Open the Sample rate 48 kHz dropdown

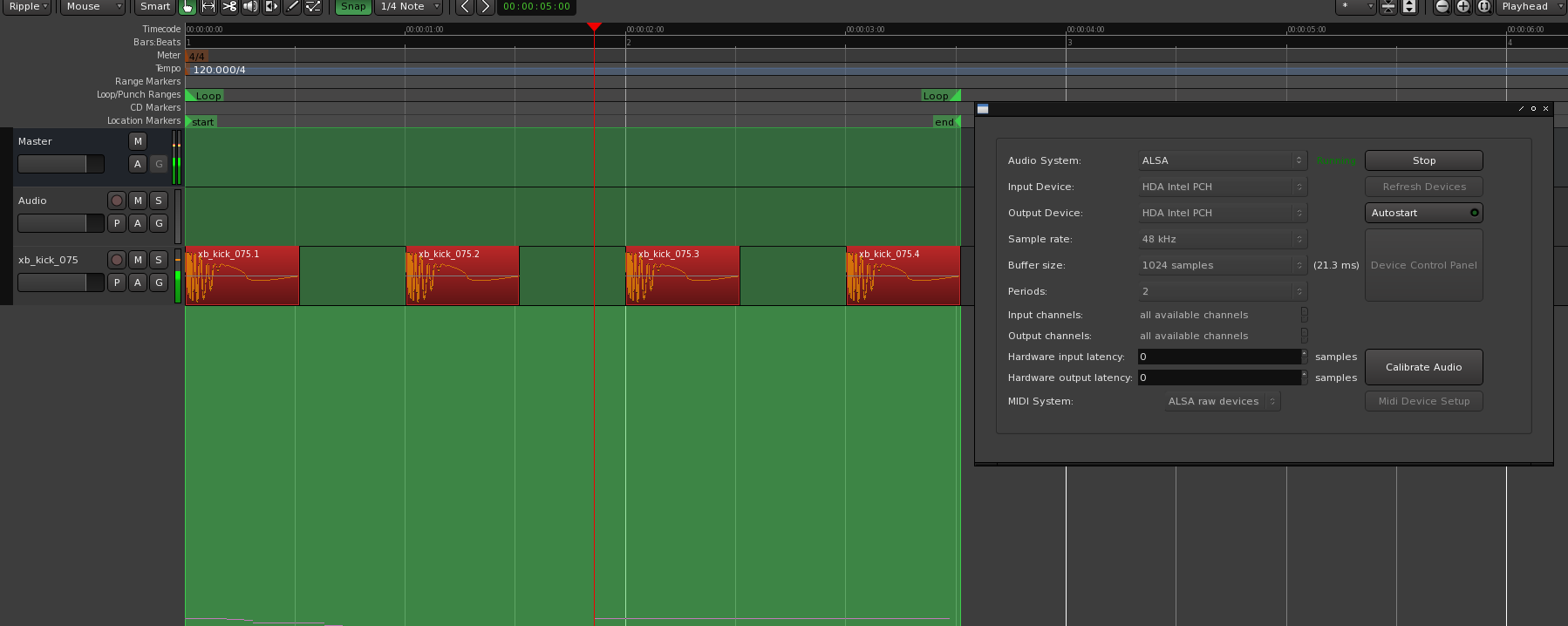1222,239
